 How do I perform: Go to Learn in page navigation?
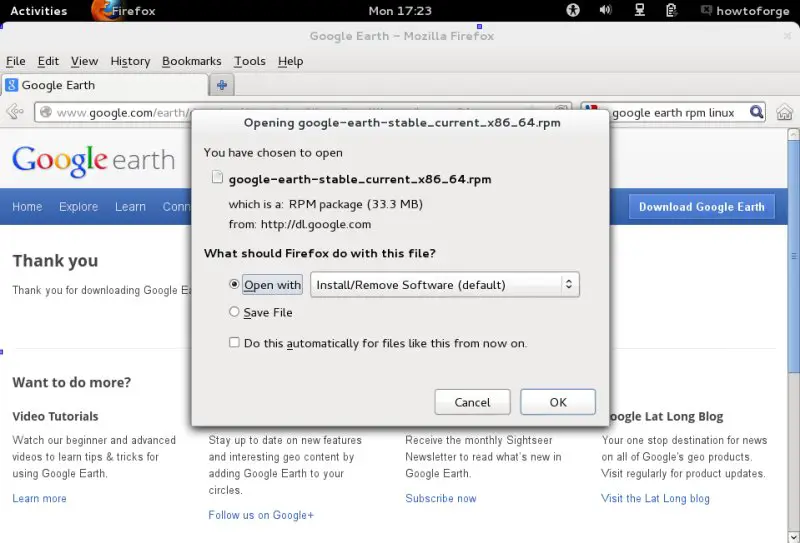130,207
